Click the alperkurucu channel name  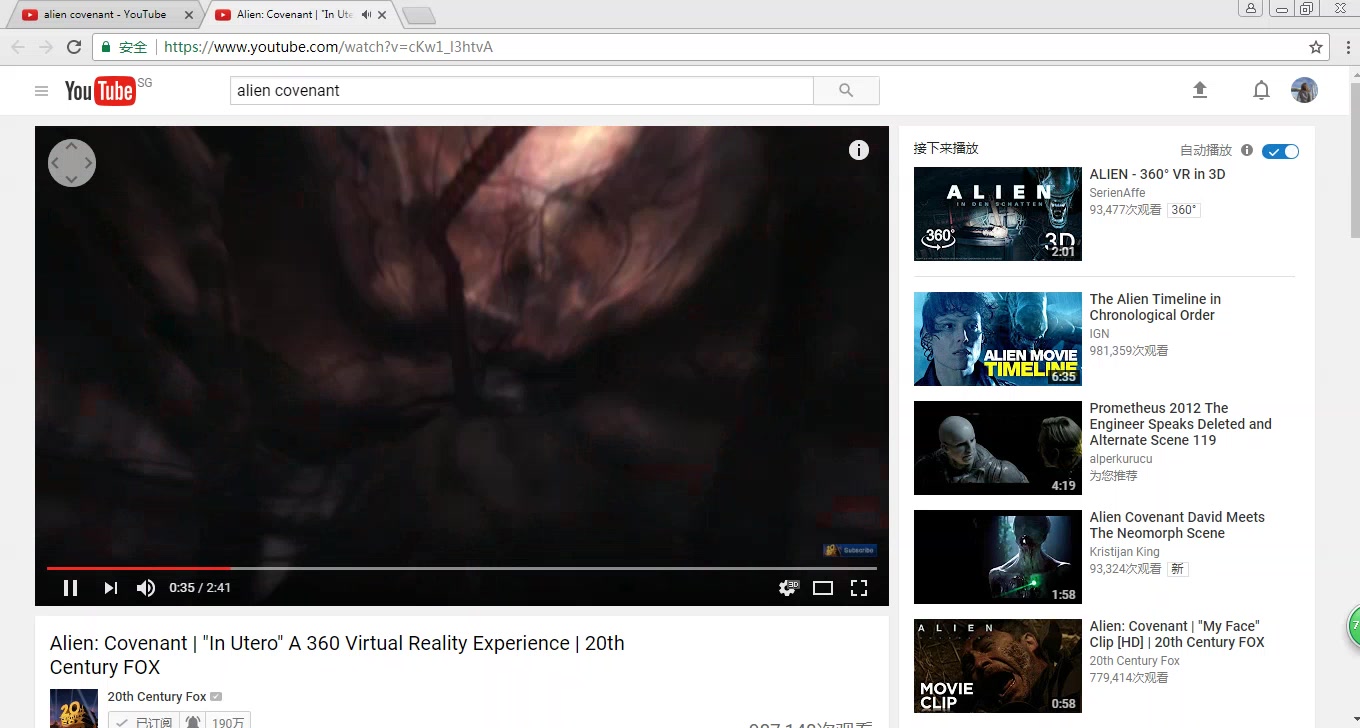(1121, 459)
